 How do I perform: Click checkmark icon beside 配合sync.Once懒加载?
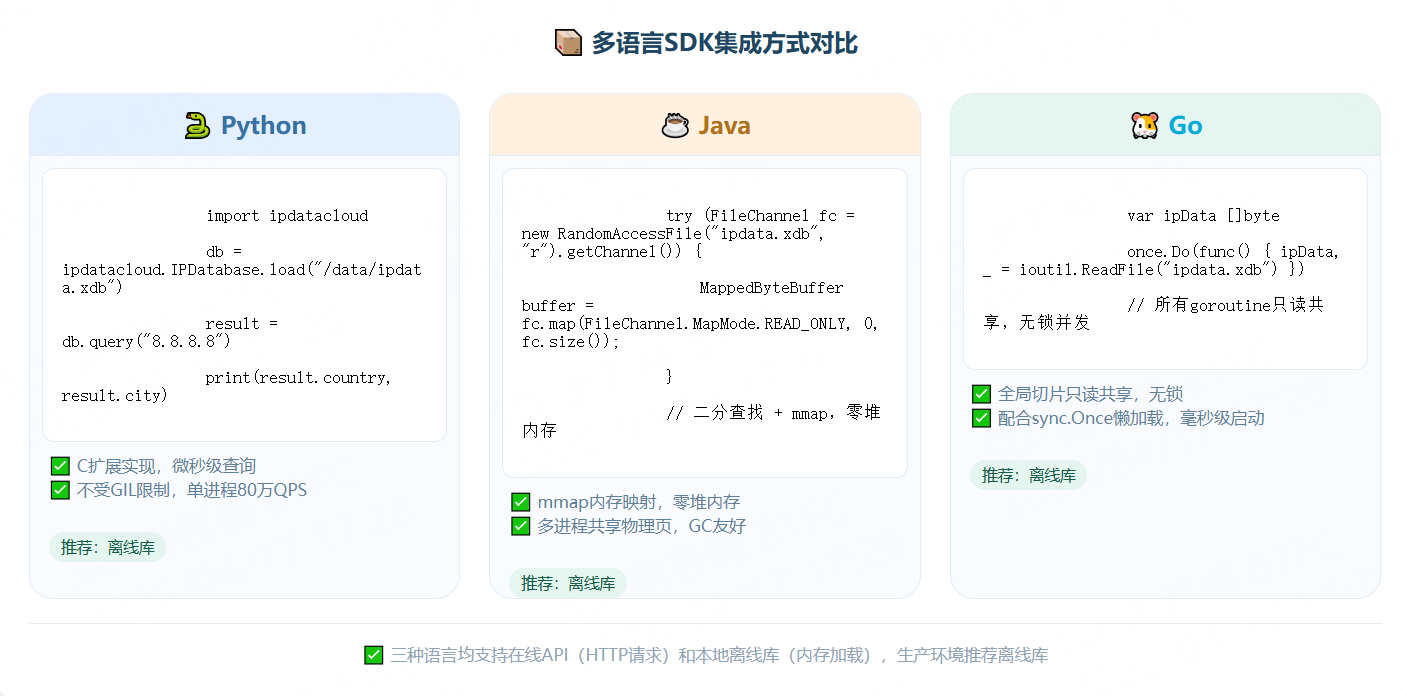click(981, 418)
